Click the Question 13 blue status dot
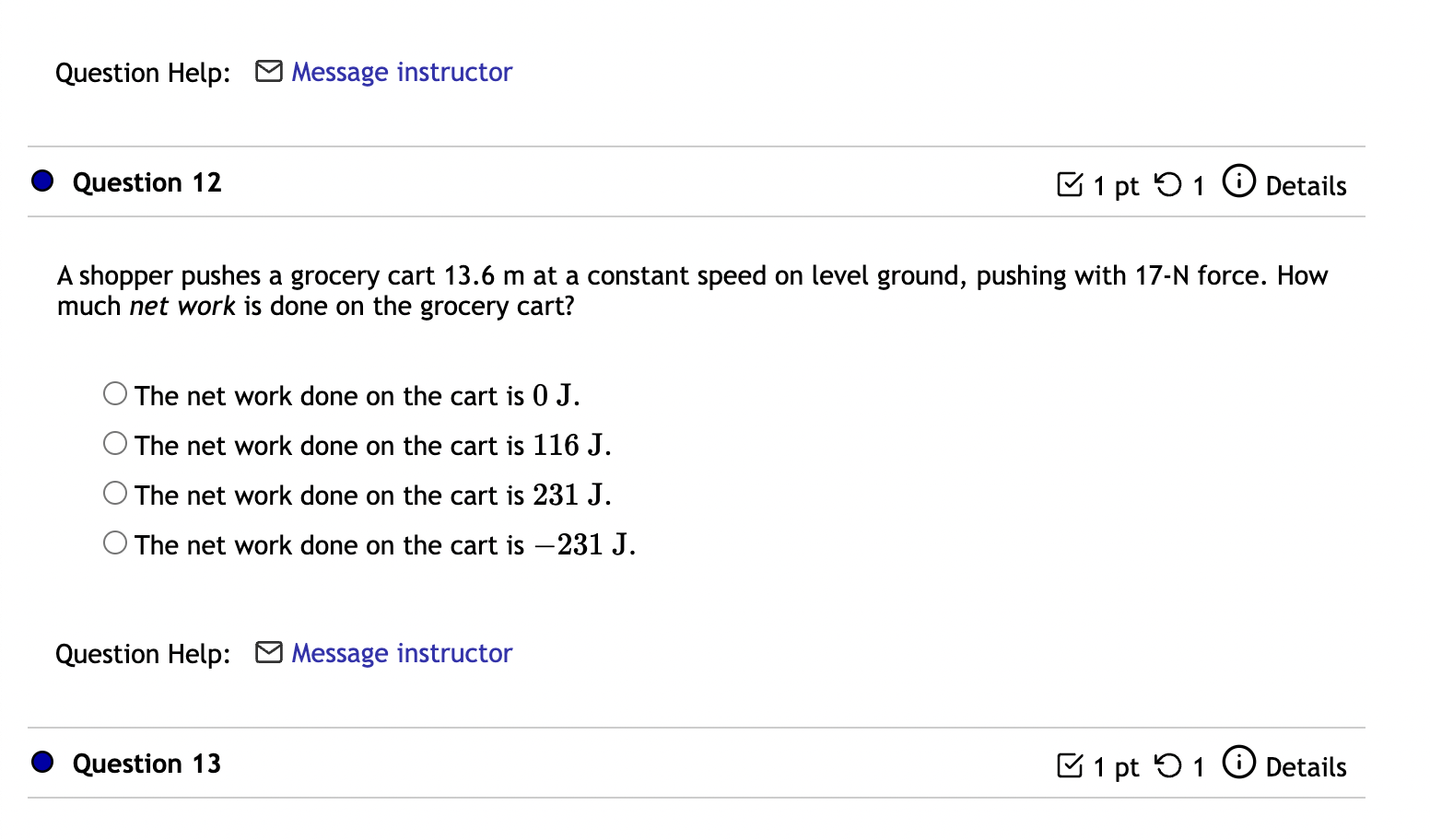The width and height of the screenshot is (1430, 840). (42, 762)
